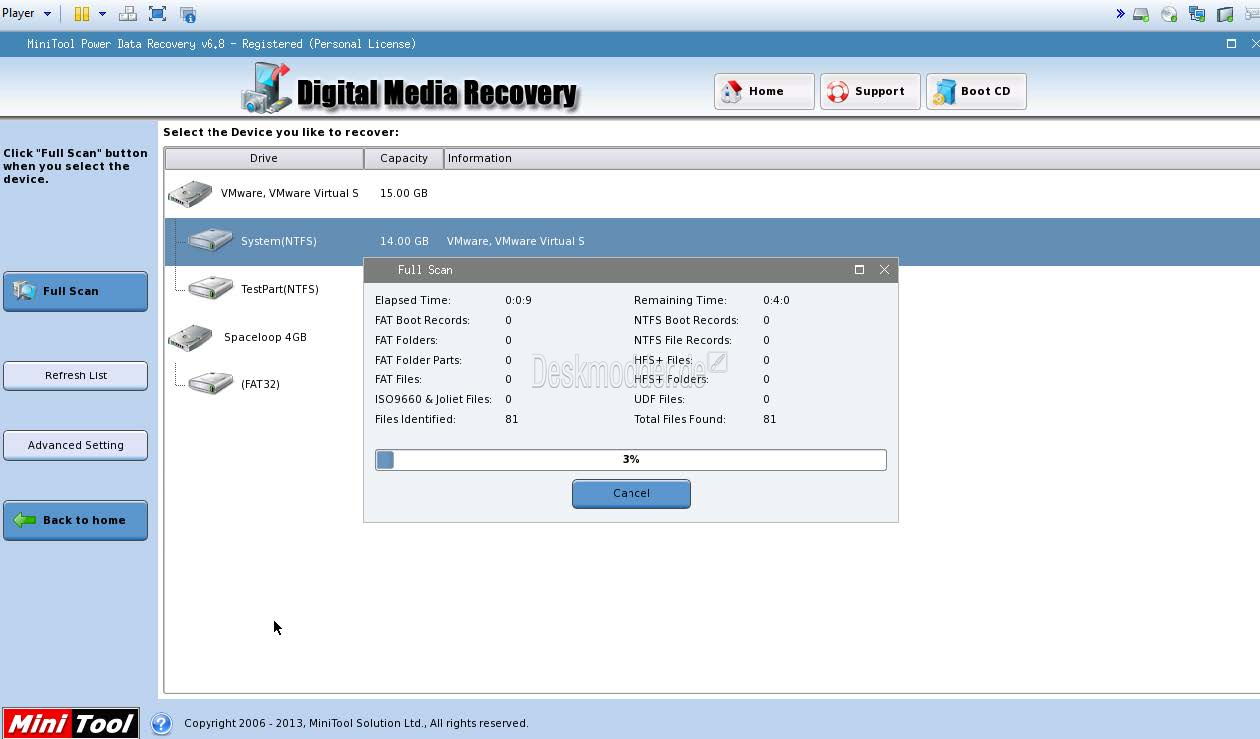Click the green back arrow icon
Screen dimensions: 1260x739
point(24,520)
